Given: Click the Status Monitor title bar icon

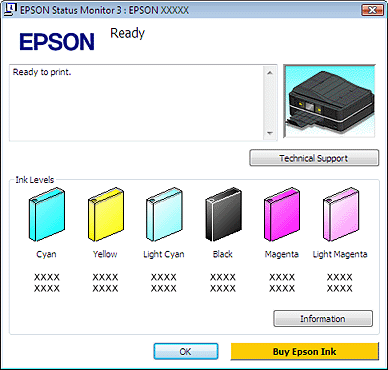Looking at the screenshot, I should pyautogui.click(x=11, y=10).
